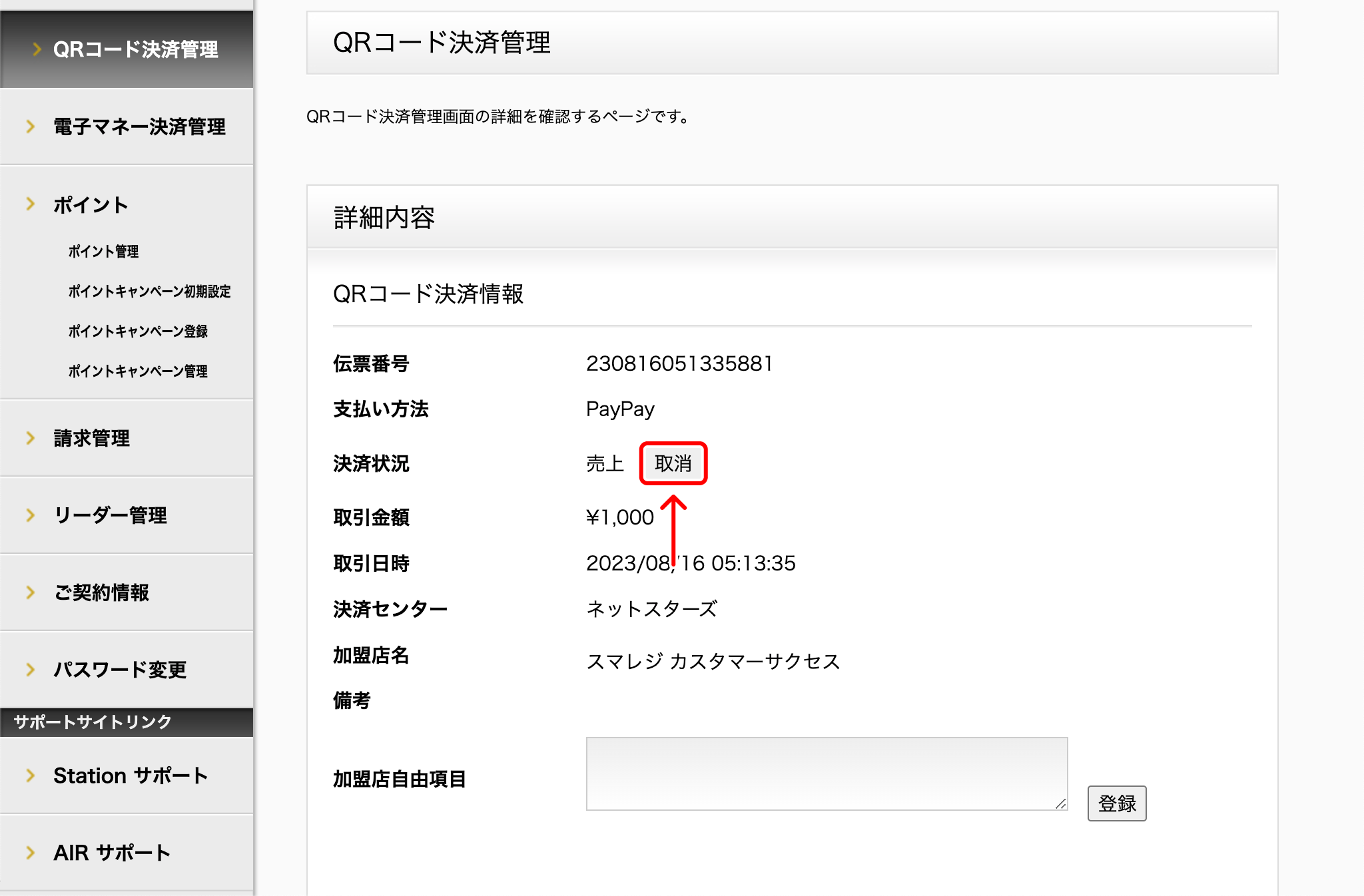Click the 決済状況 field label

tap(371, 463)
